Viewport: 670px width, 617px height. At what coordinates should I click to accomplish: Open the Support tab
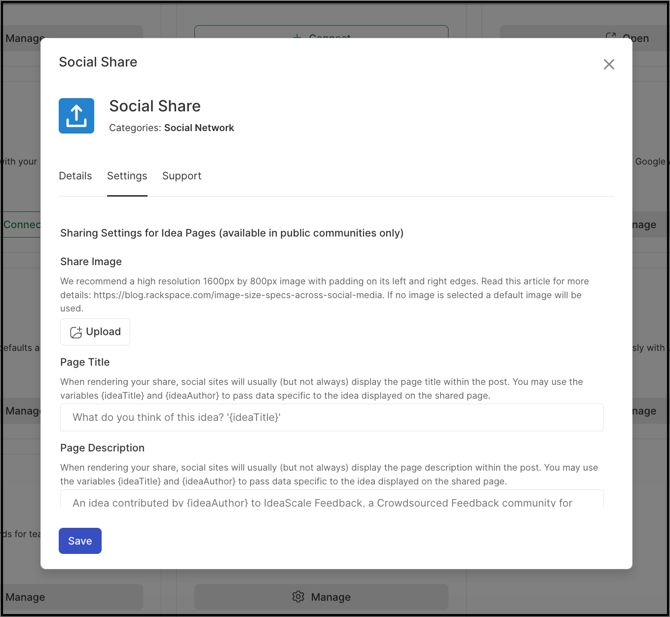tap(182, 176)
